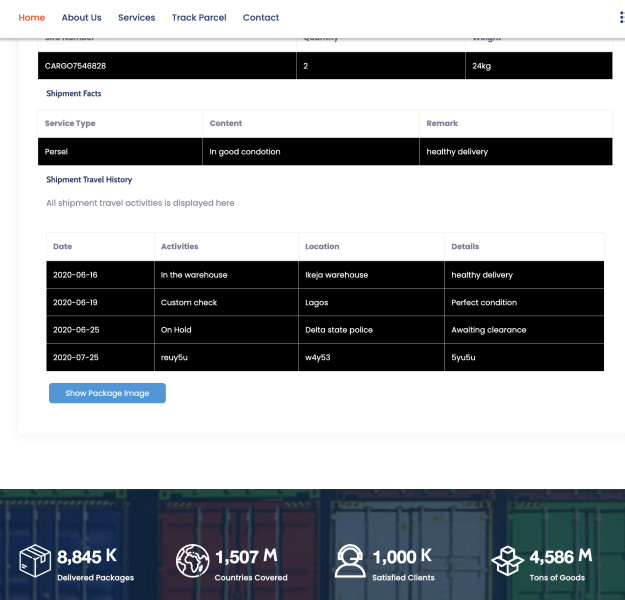Go to the Services menu item

click(x=136, y=18)
